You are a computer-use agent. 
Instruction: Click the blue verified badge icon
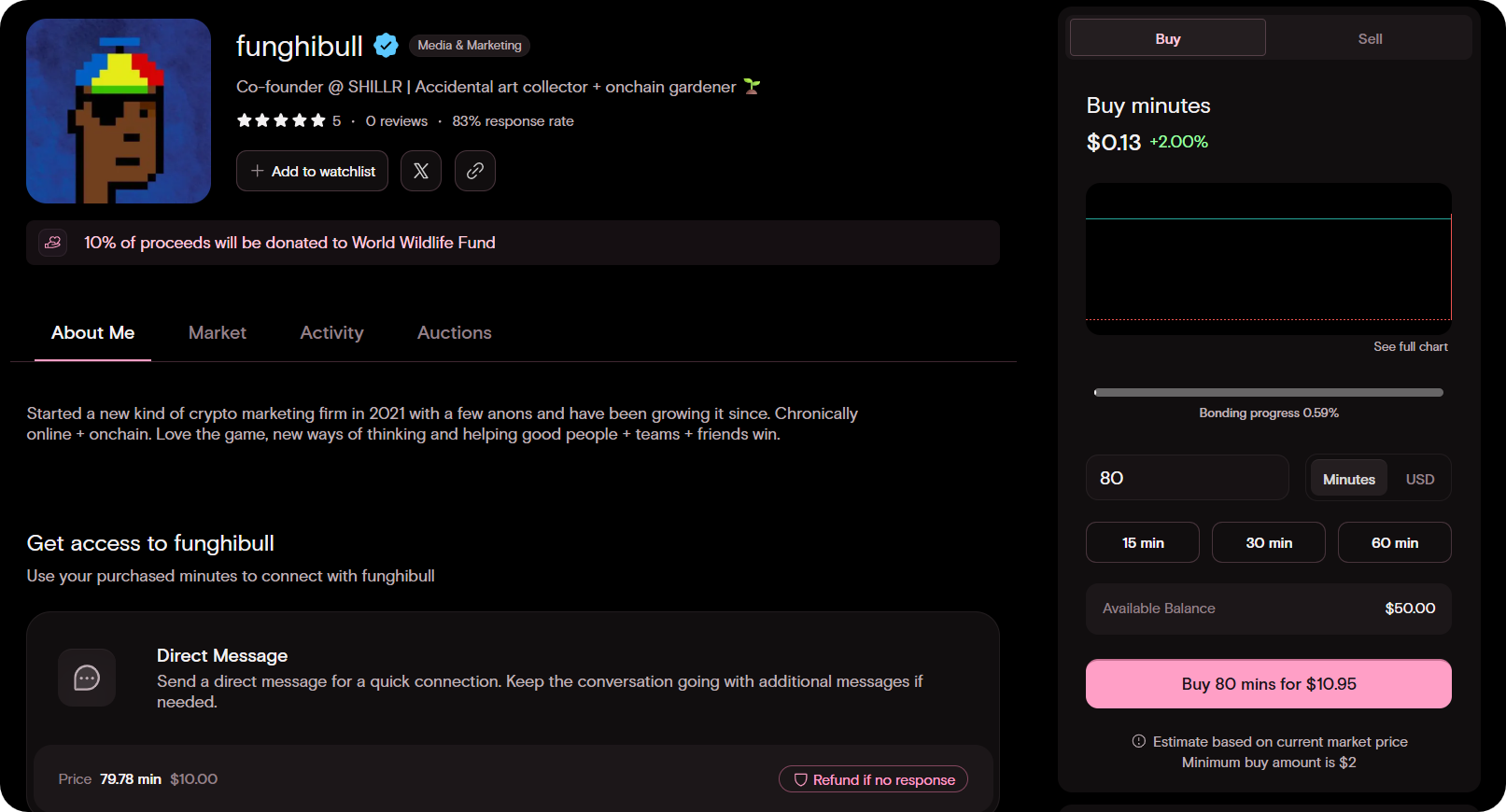pos(386,45)
